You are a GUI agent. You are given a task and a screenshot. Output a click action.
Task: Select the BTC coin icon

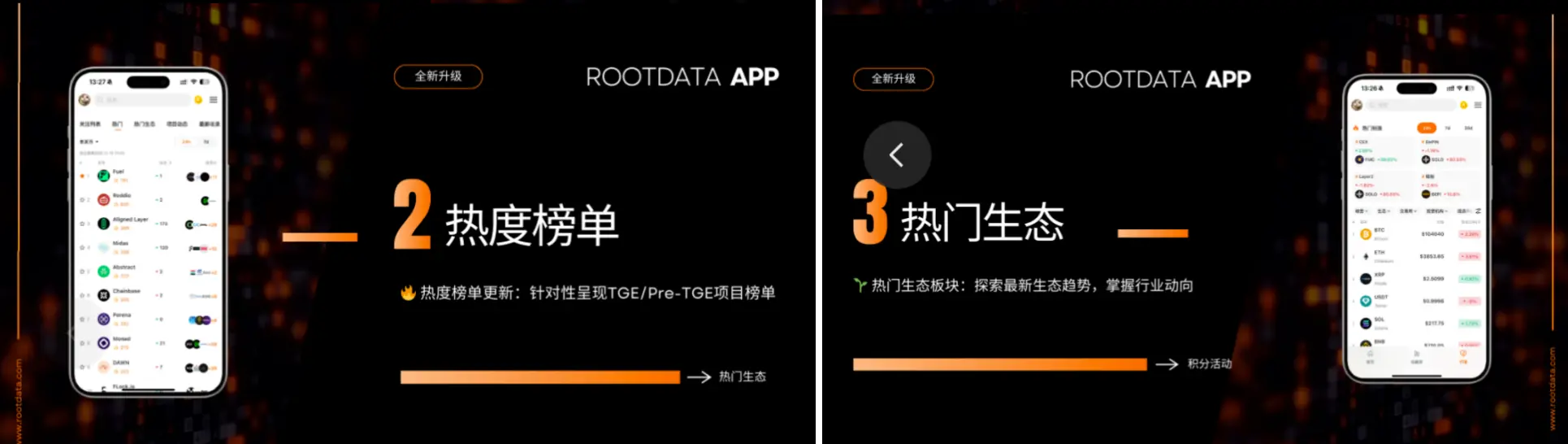click(1366, 234)
